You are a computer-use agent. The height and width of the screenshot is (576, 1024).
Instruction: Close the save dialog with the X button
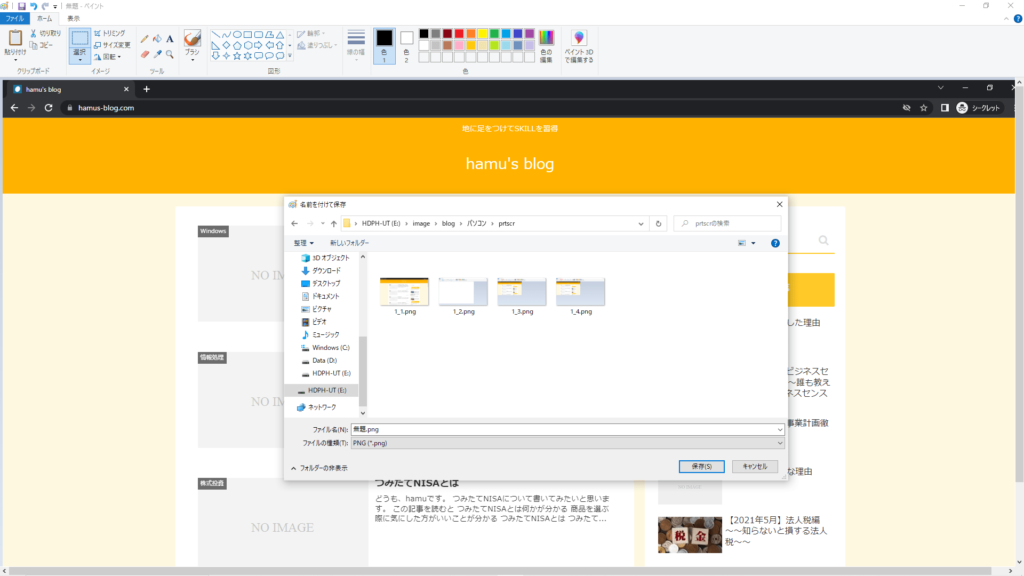(779, 204)
